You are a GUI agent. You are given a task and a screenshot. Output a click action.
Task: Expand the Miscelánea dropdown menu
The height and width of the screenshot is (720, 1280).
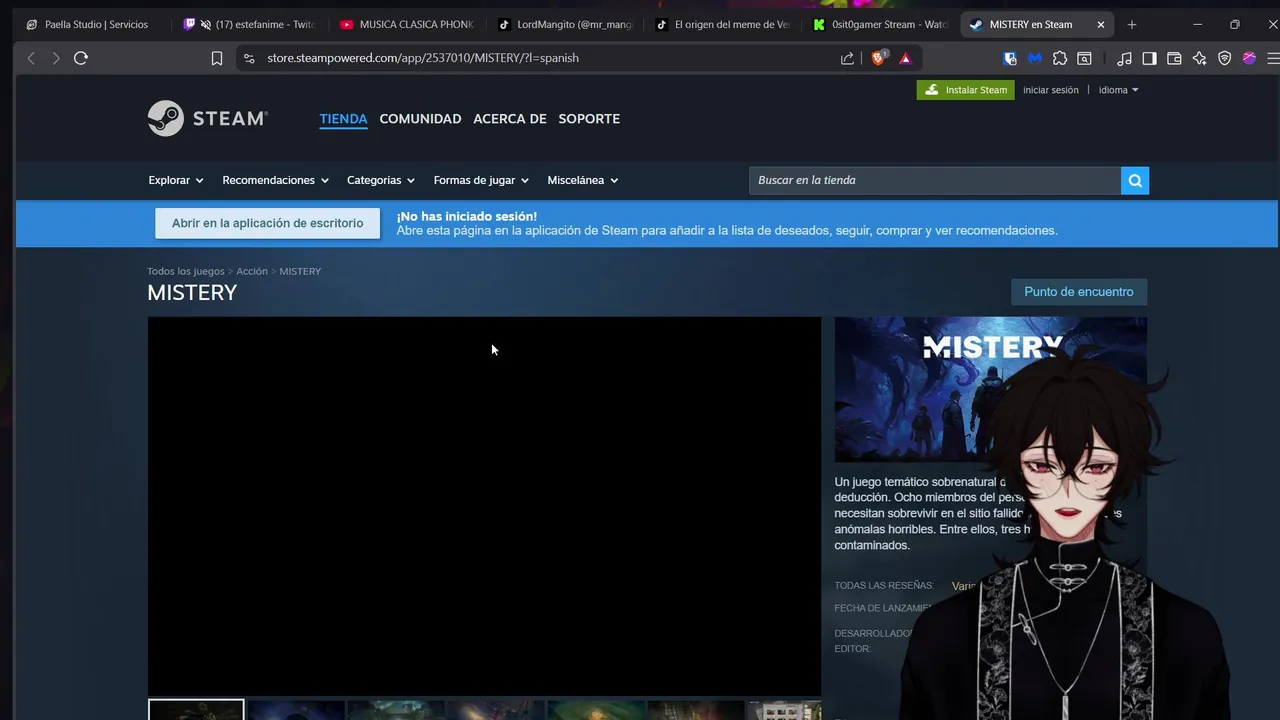coord(583,180)
